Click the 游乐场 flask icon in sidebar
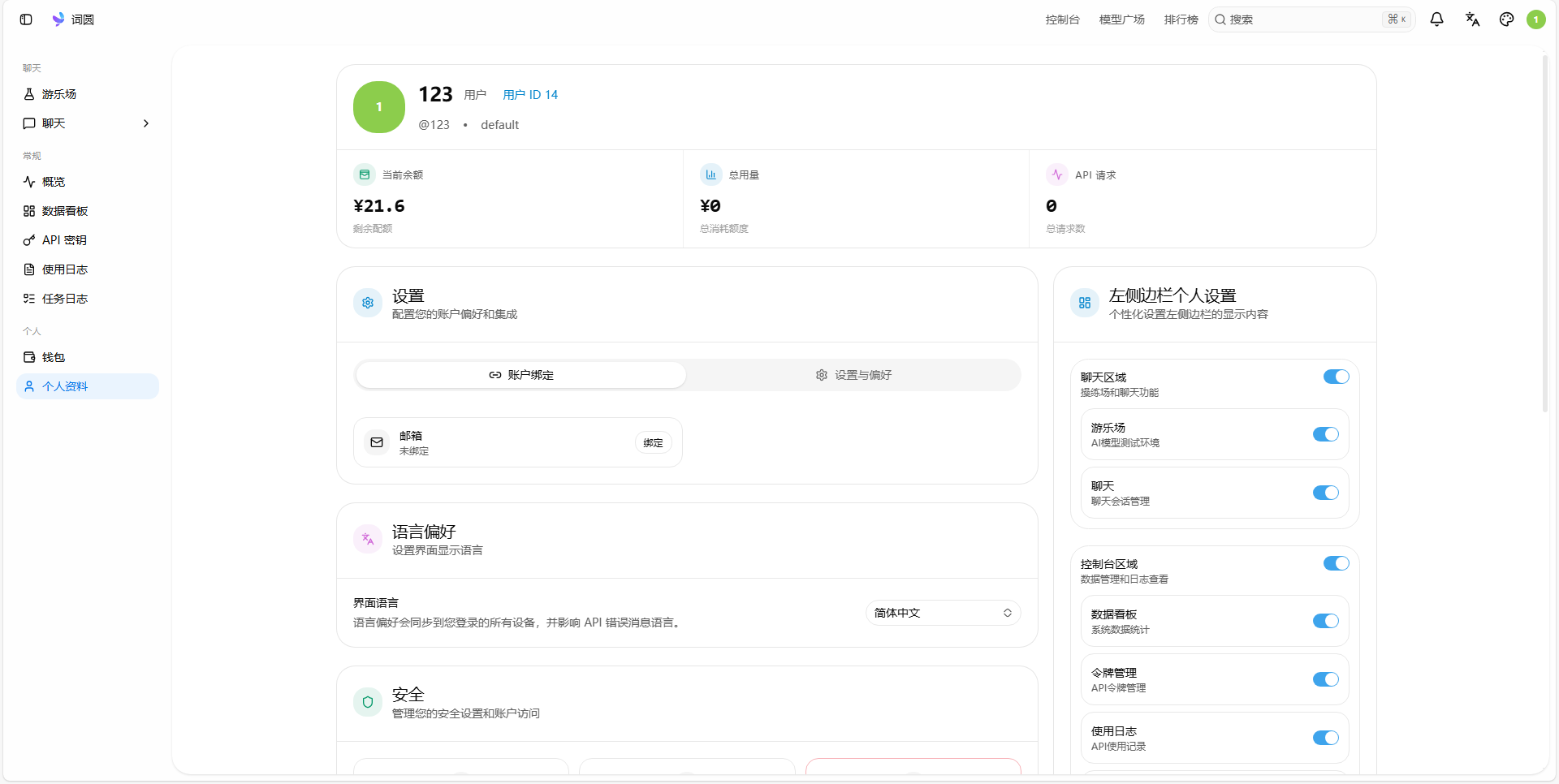This screenshot has height=784, width=1559. point(29,94)
